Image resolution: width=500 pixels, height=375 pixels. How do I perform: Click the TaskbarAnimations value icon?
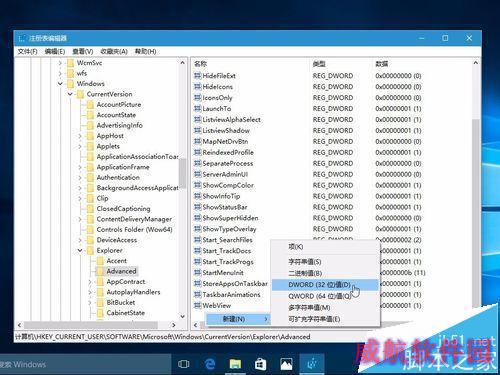(x=198, y=295)
